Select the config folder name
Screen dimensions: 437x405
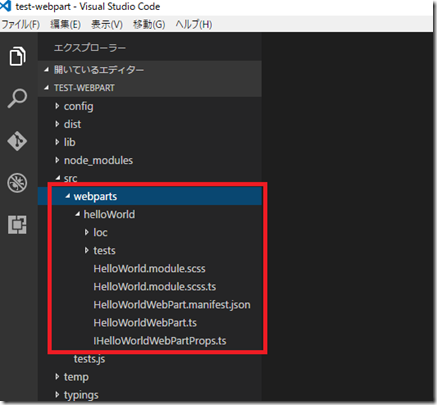pyautogui.click(x=79, y=107)
